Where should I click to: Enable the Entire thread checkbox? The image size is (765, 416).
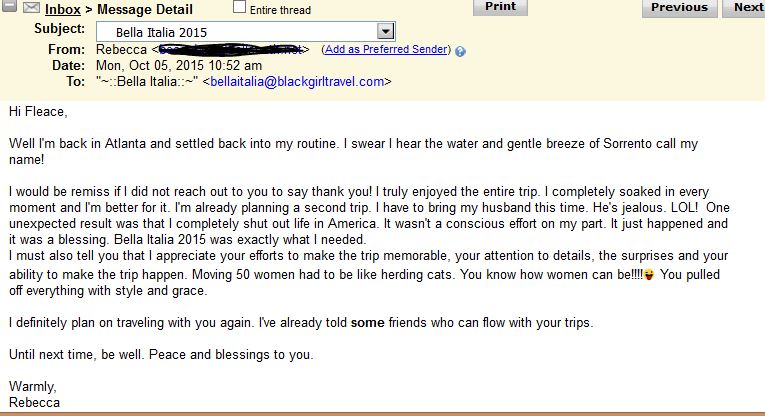pos(239,7)
